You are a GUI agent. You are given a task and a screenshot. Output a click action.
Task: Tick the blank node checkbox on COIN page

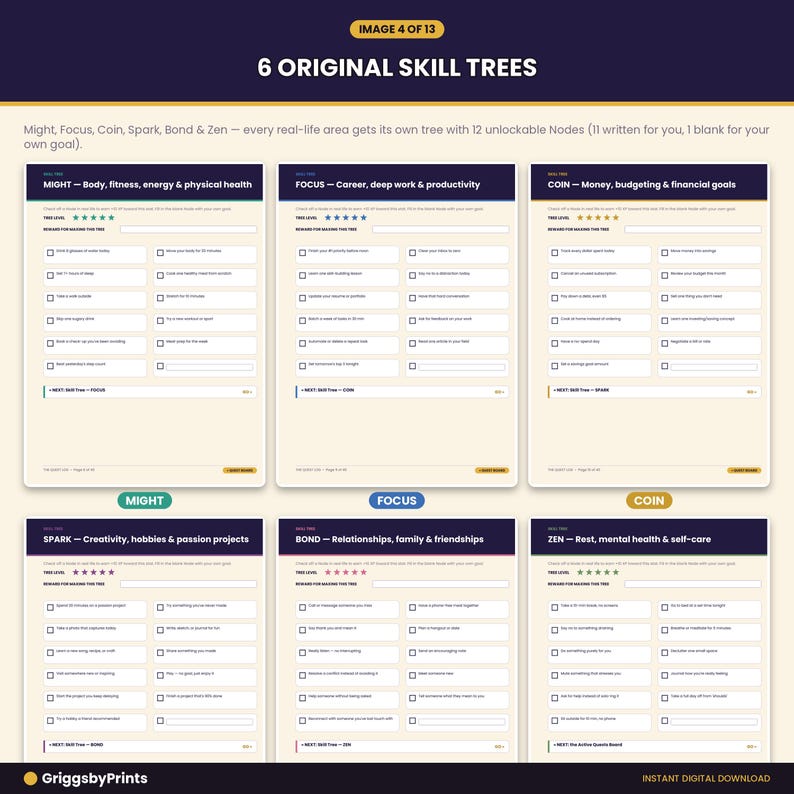664,366
